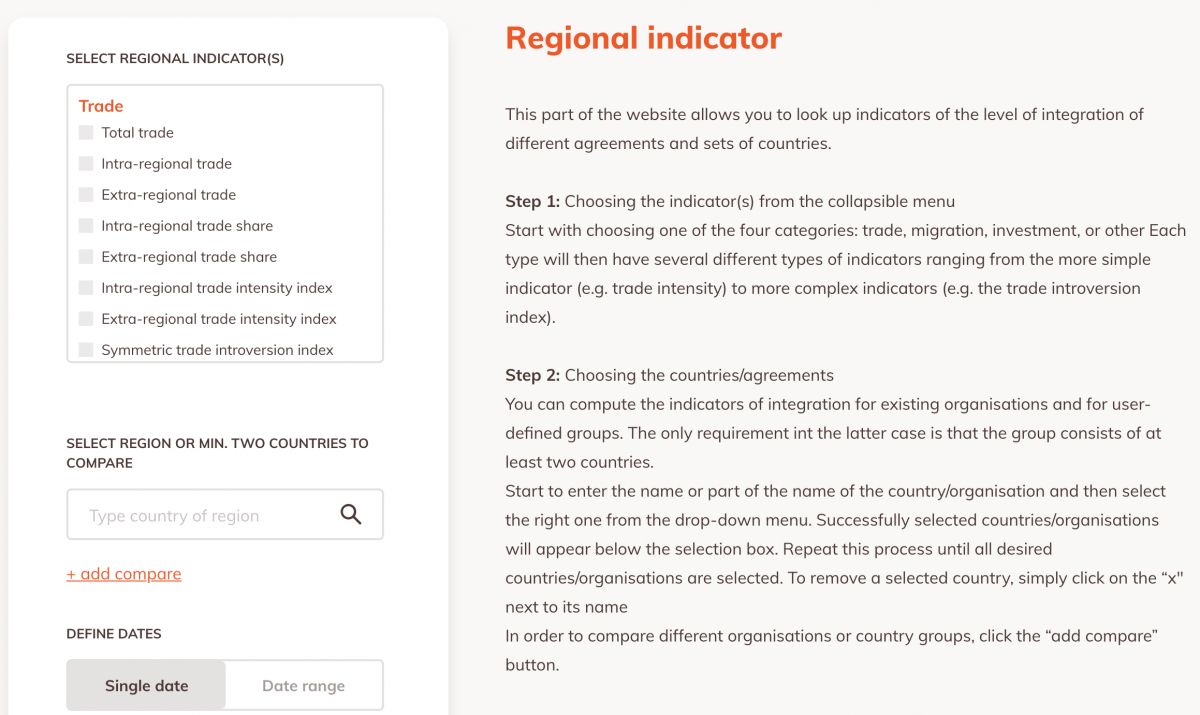
Task: Select the Single date tab
Action: [146, 685]
